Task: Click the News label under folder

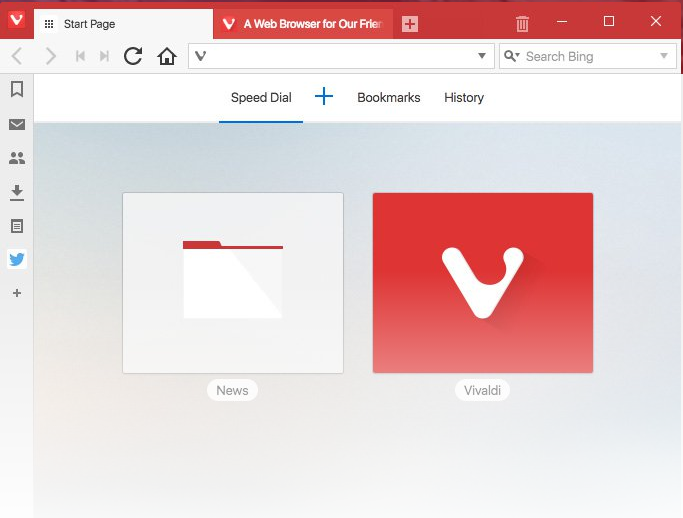Action: pyautogui.click(x=232, y=390)
